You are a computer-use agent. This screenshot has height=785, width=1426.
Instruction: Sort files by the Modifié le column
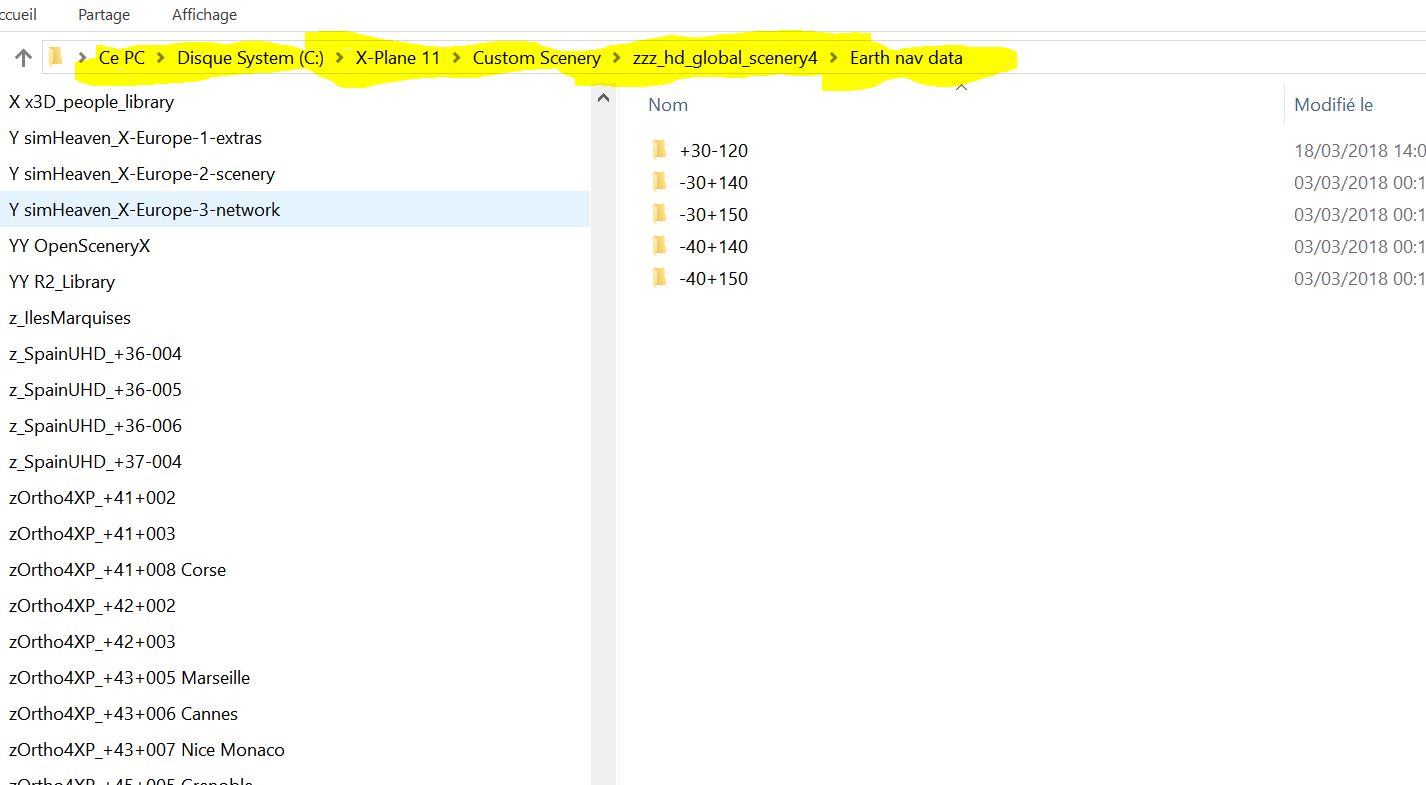(1334, 104)
